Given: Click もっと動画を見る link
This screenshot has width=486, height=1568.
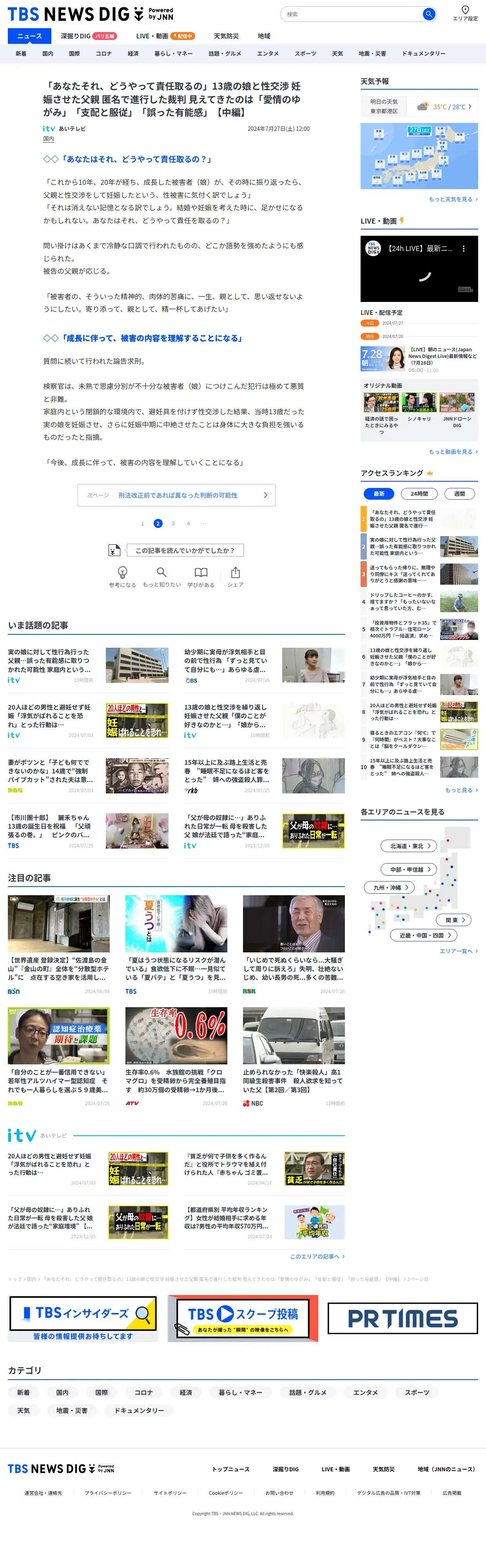Looking at the screenshot, I should pos(453,452).
